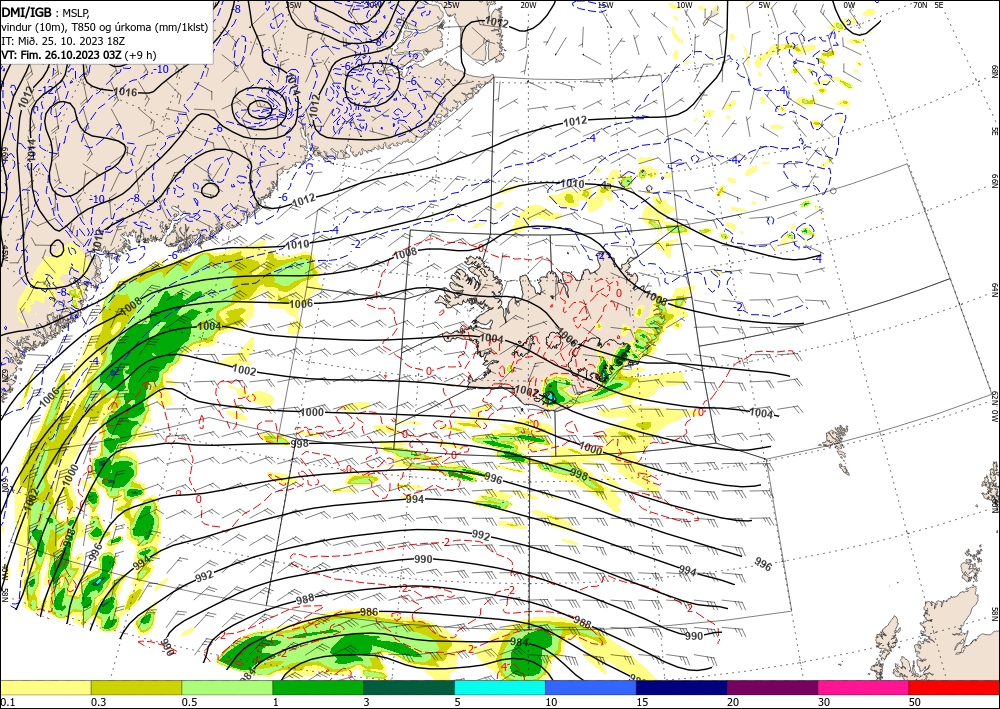
Task: Click the blue 10–15 mm legend swatch
Action: click(591, 687)
